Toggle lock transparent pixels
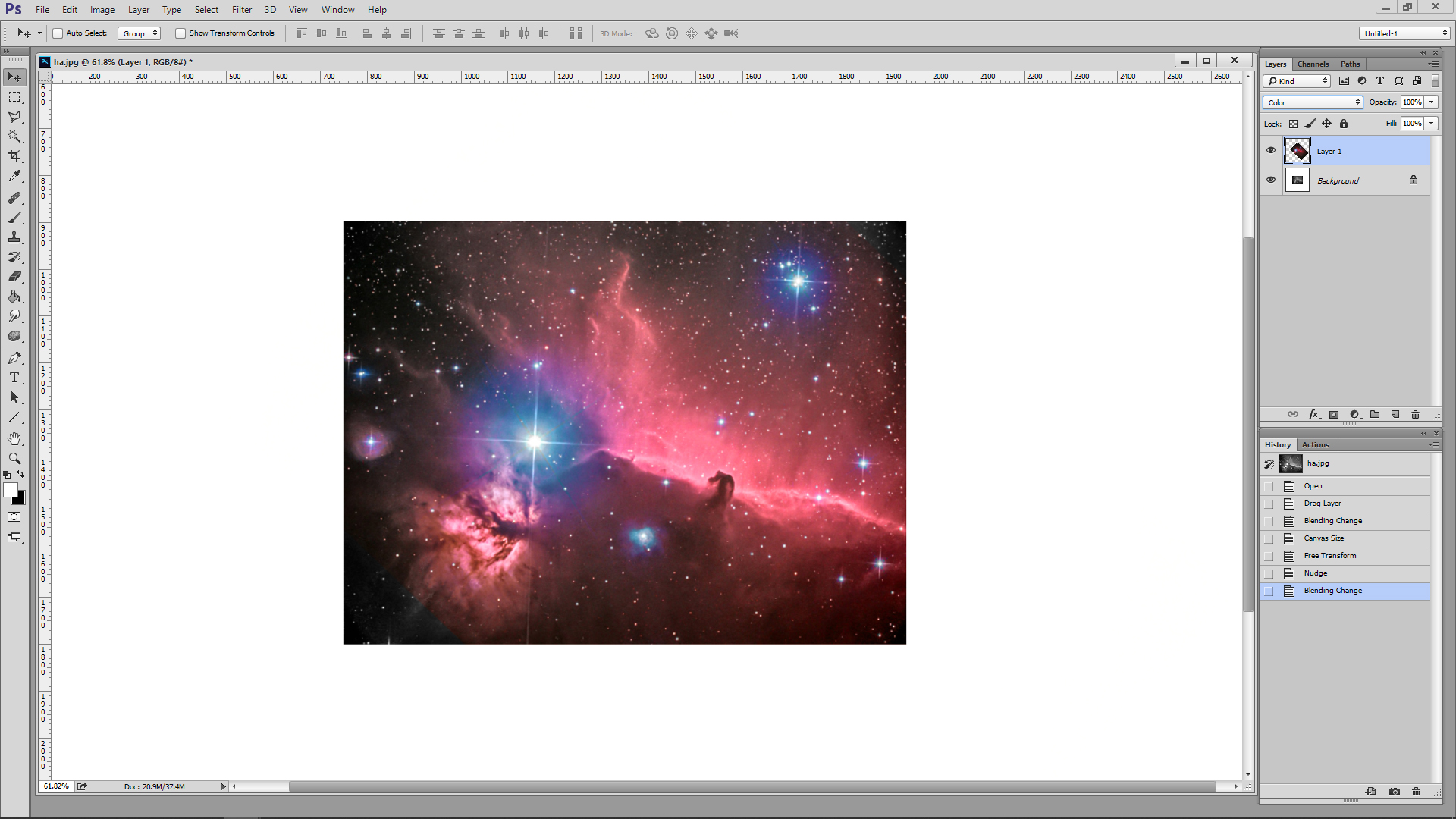The image size is (1456, 819). point(1294,124)
